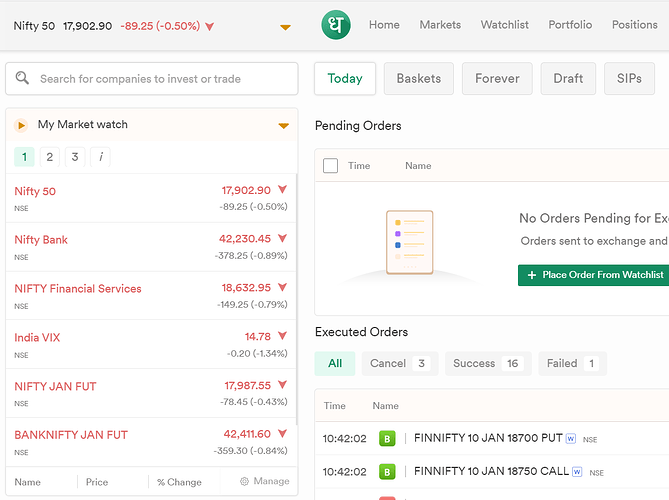The height and width of the screenshot is (500, 669).
Task: Filter executed orders by Failed
Action: [x=573, y=363]
